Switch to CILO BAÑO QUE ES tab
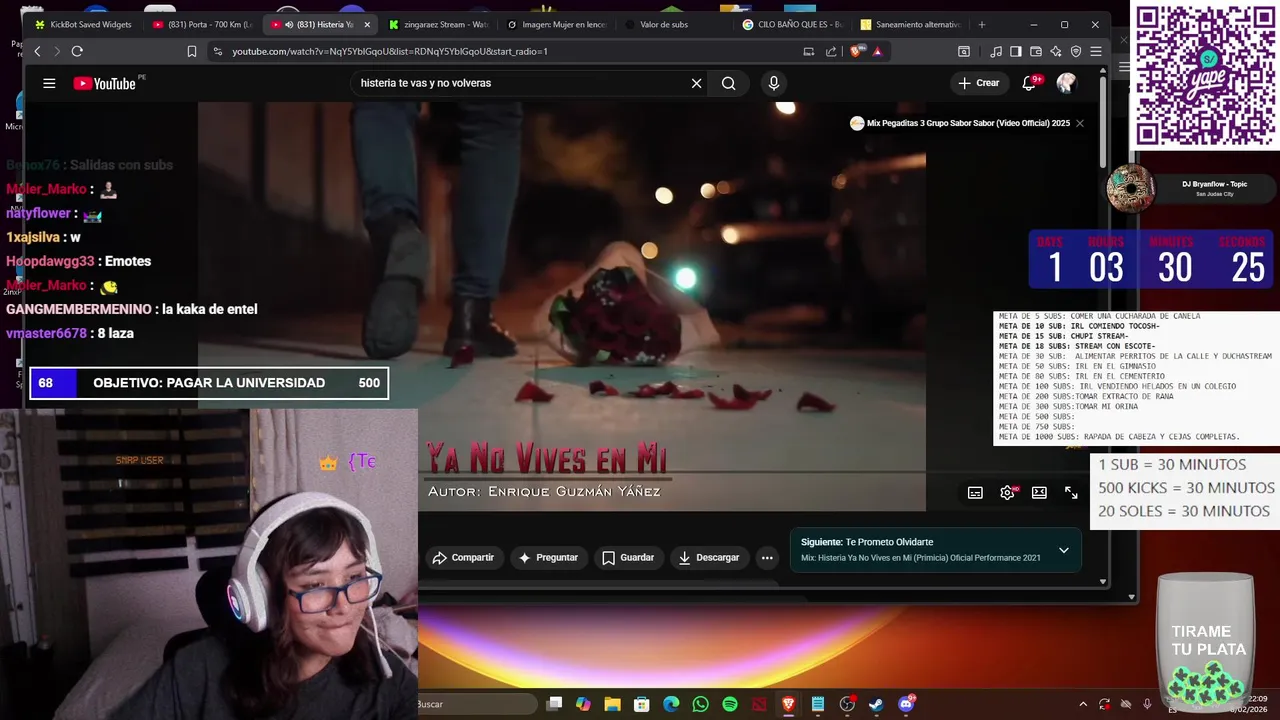Screen dimensions: 1280x720 [791, 24]
